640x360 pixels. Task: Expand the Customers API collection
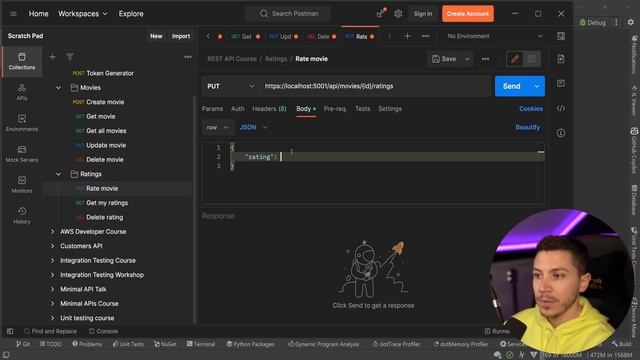click(52, 246)
